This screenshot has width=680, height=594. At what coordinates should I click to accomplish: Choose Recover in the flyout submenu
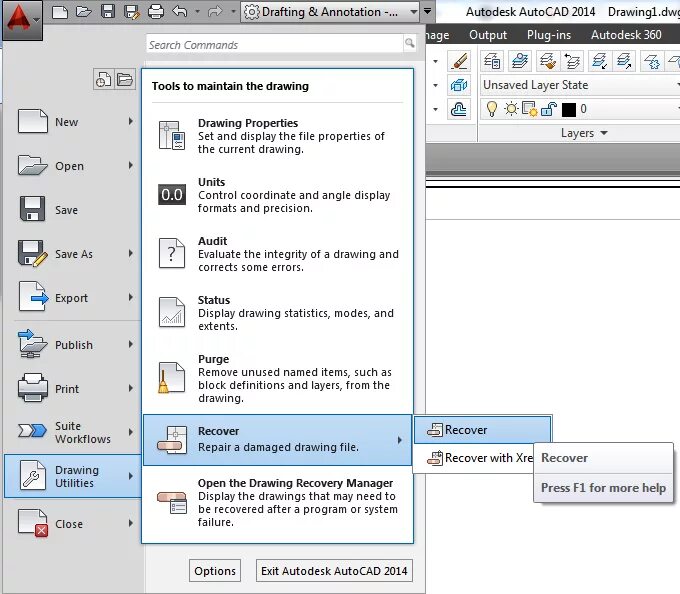pos(482,430)
